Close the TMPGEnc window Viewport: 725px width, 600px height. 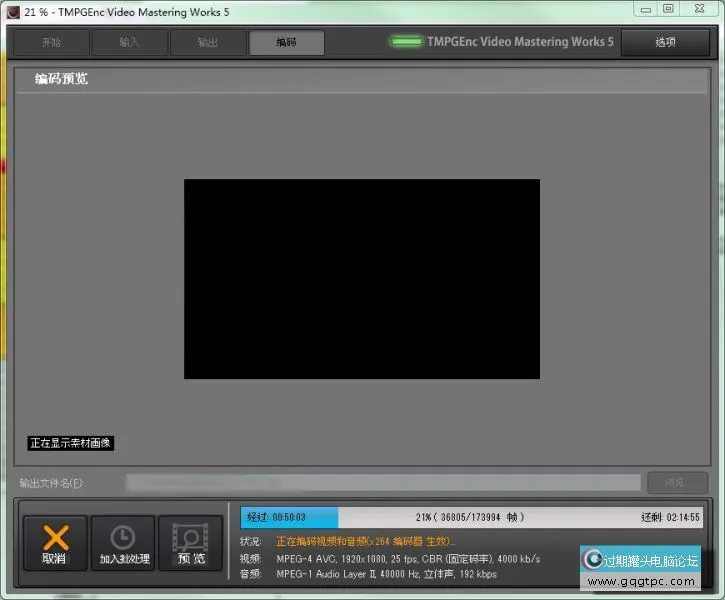pyautogui.click(x=700, y=9)
